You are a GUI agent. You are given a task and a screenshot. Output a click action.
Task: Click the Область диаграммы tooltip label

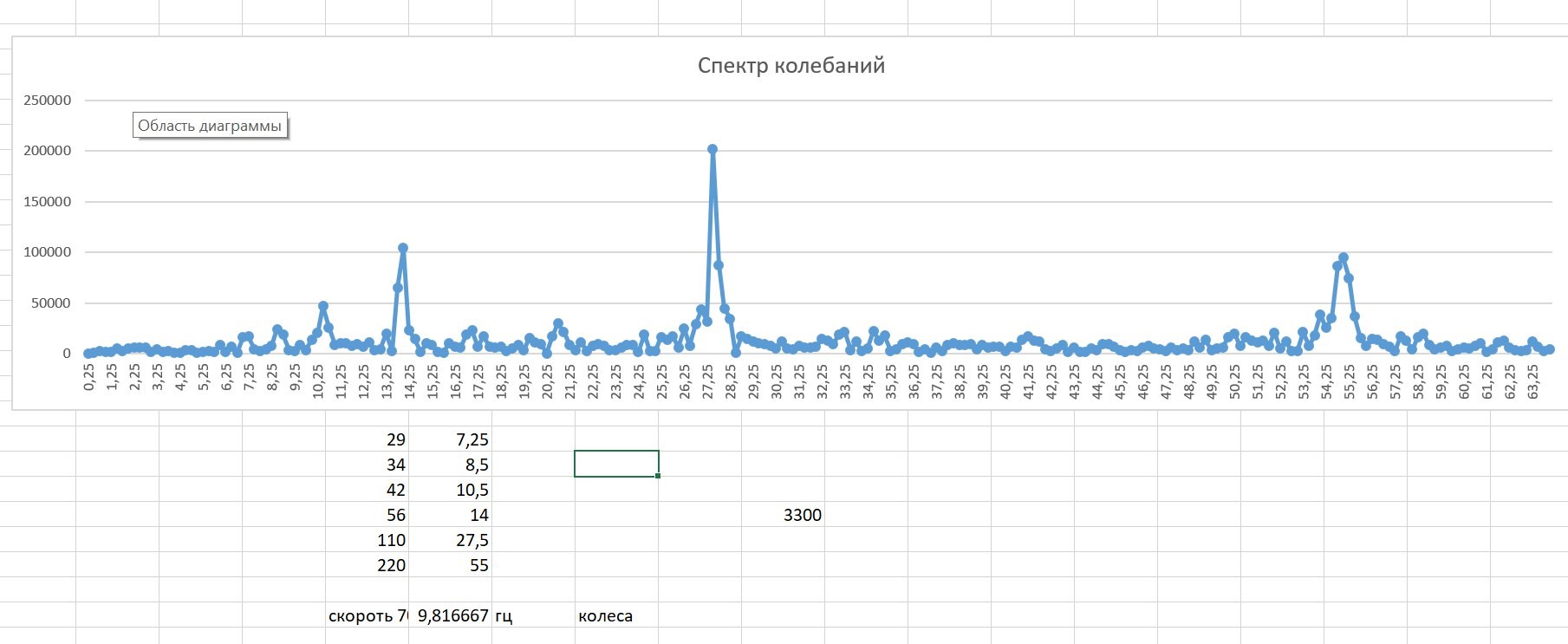[x=210, y=126]
